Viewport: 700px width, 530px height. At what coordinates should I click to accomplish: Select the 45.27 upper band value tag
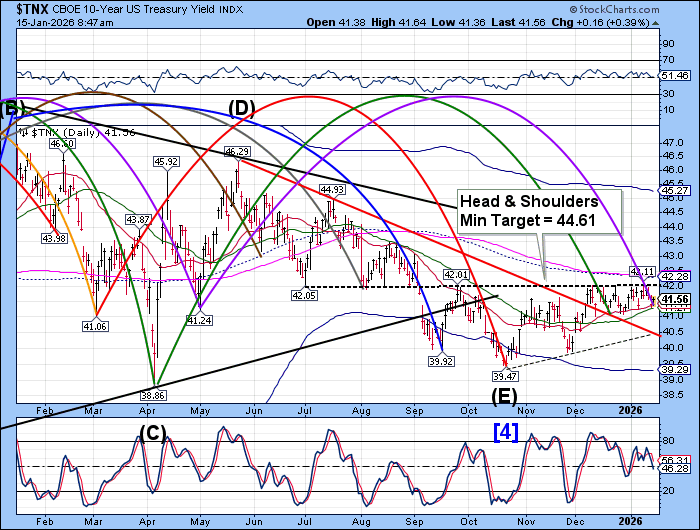point(677,190)
